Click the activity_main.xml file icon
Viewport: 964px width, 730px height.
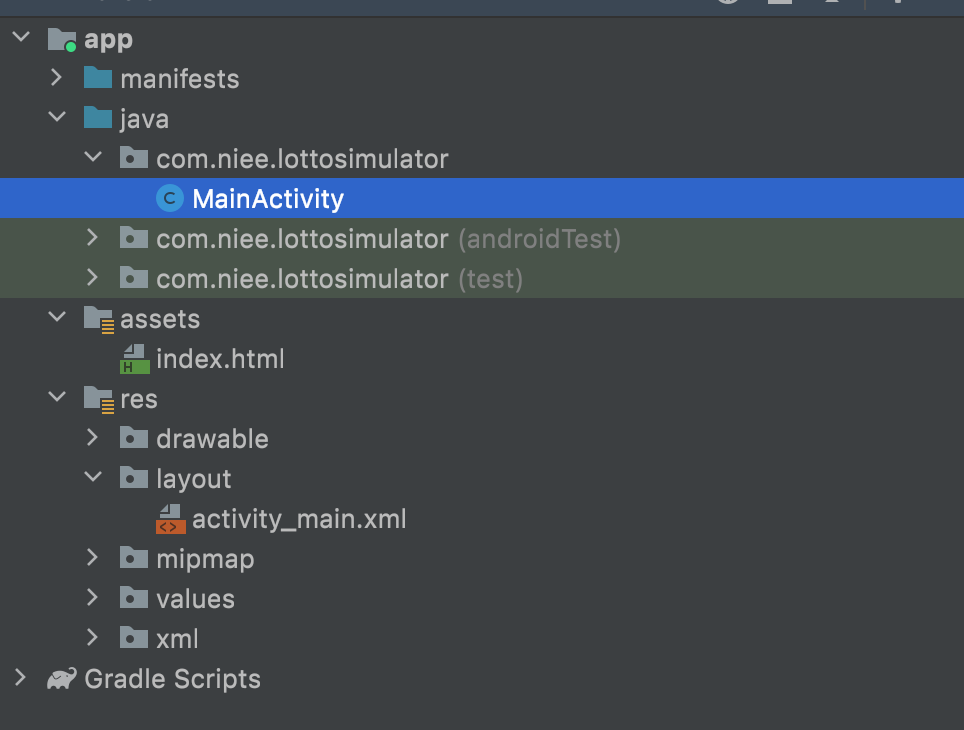click(171, 519)
